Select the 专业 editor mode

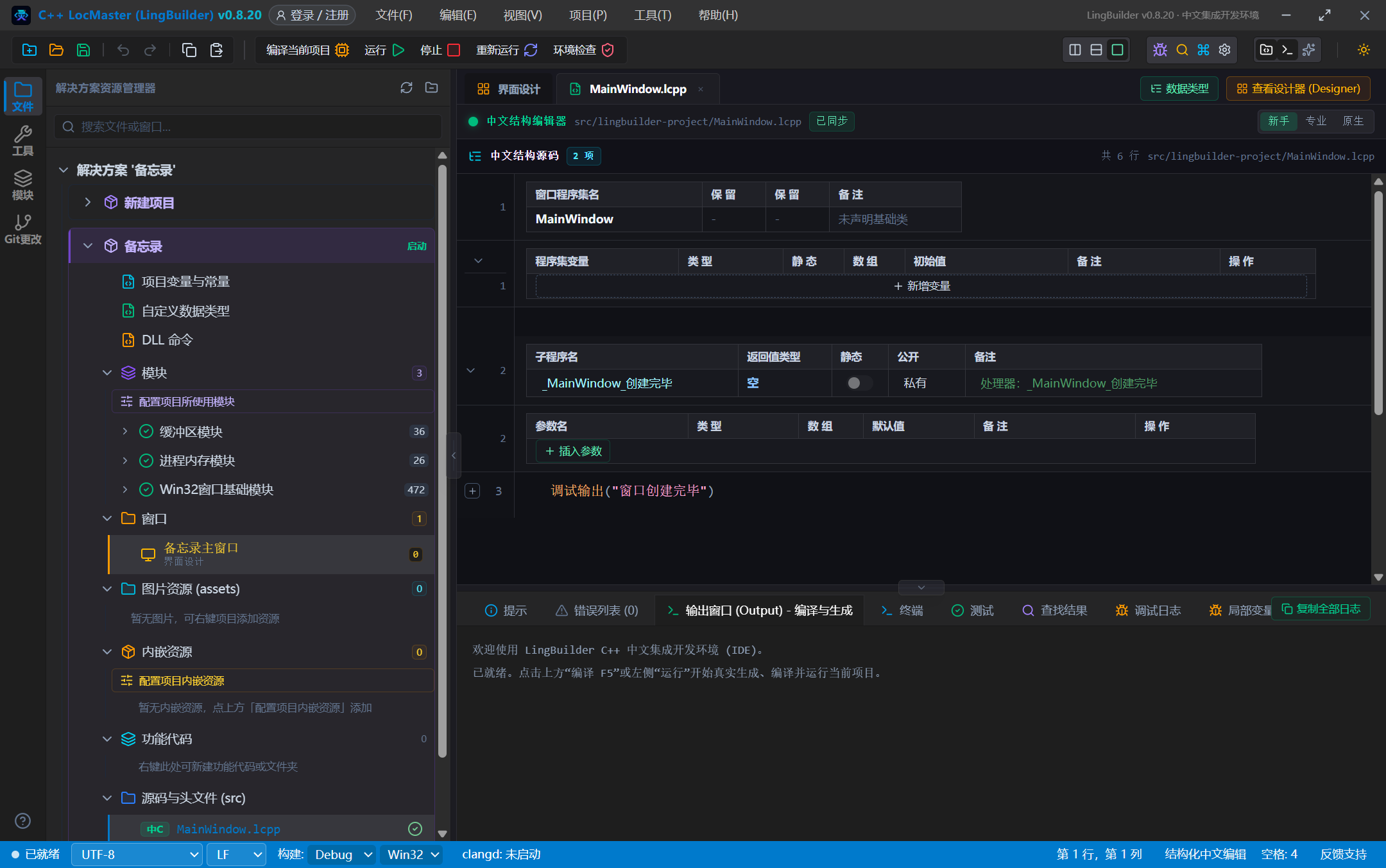1315,121
